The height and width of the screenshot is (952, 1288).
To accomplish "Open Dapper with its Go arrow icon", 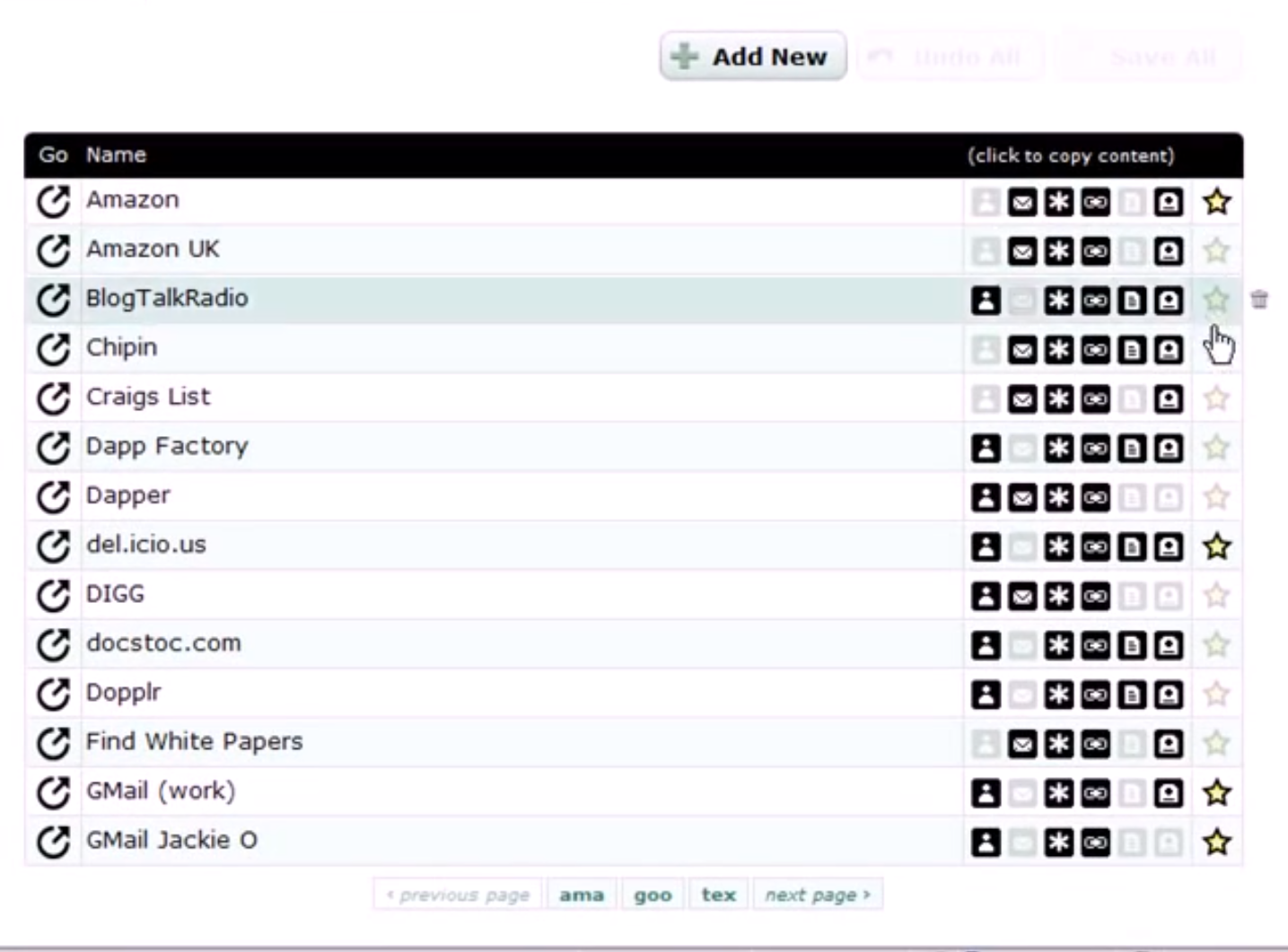I will click(x=53, y=498).
